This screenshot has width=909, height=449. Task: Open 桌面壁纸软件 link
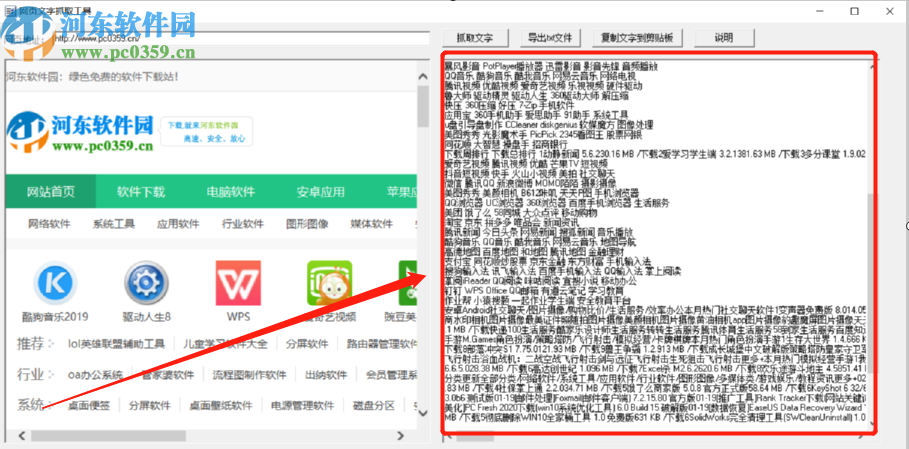click(221, 406)
